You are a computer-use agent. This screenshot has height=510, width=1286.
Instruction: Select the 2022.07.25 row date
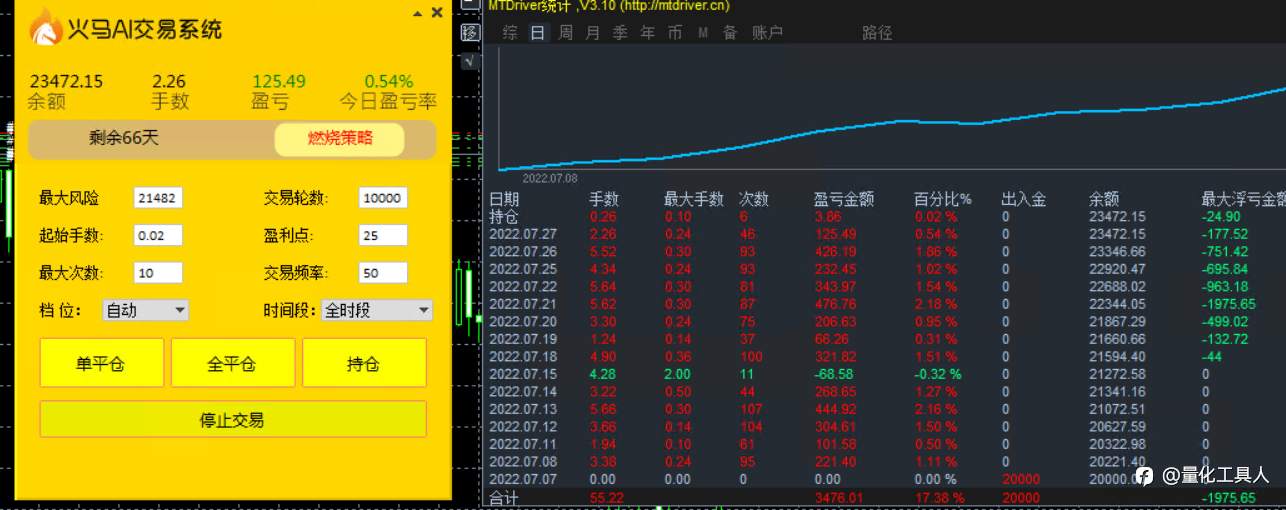pos(522,269)
